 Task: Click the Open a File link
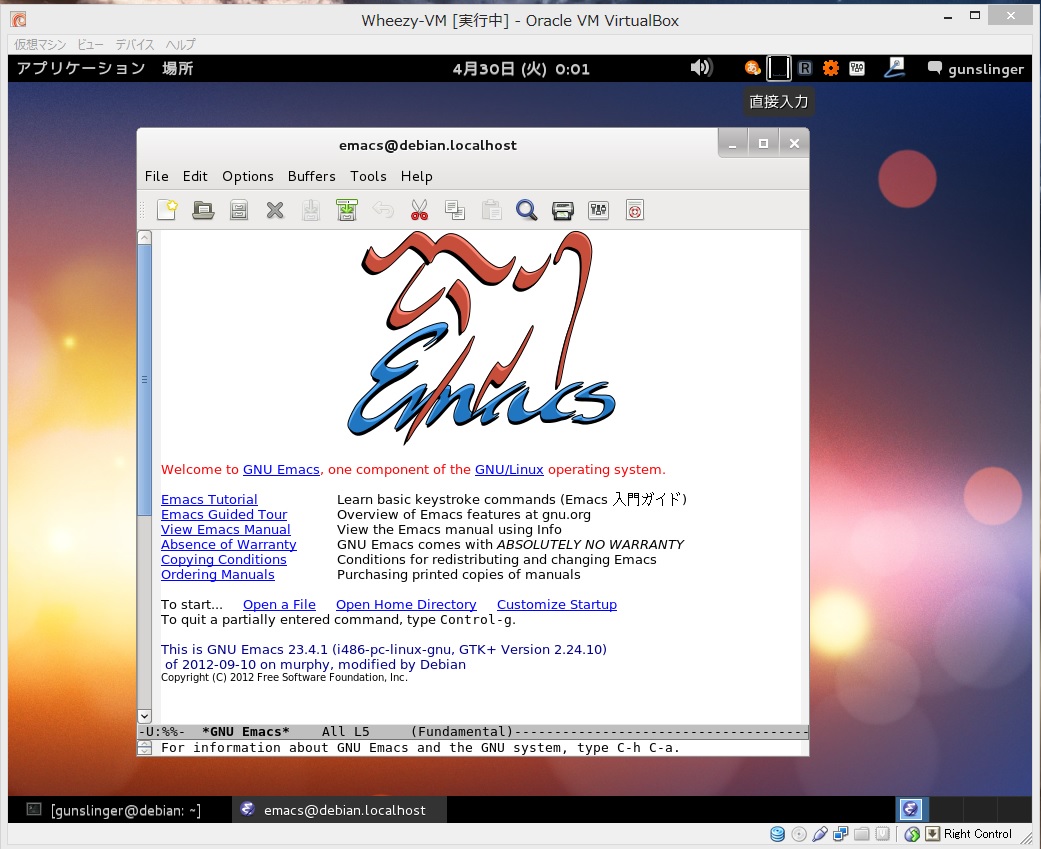coord(279,605)
